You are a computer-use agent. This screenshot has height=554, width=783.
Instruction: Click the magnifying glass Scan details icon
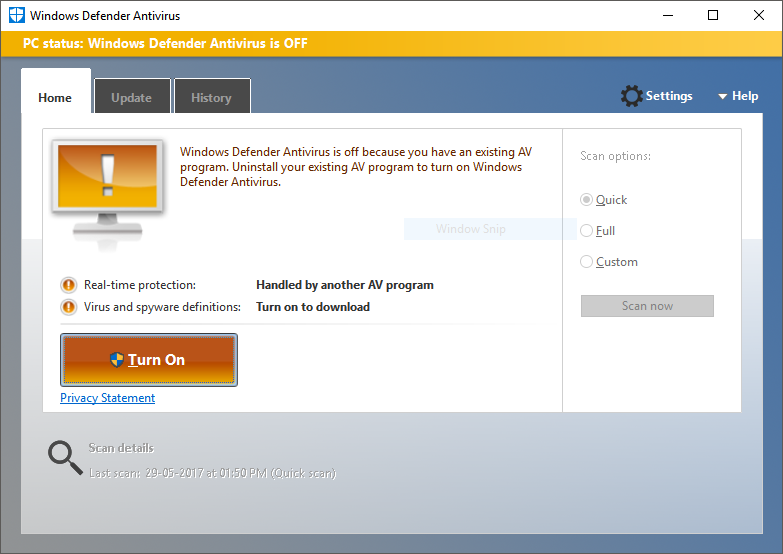pos(65,457)
